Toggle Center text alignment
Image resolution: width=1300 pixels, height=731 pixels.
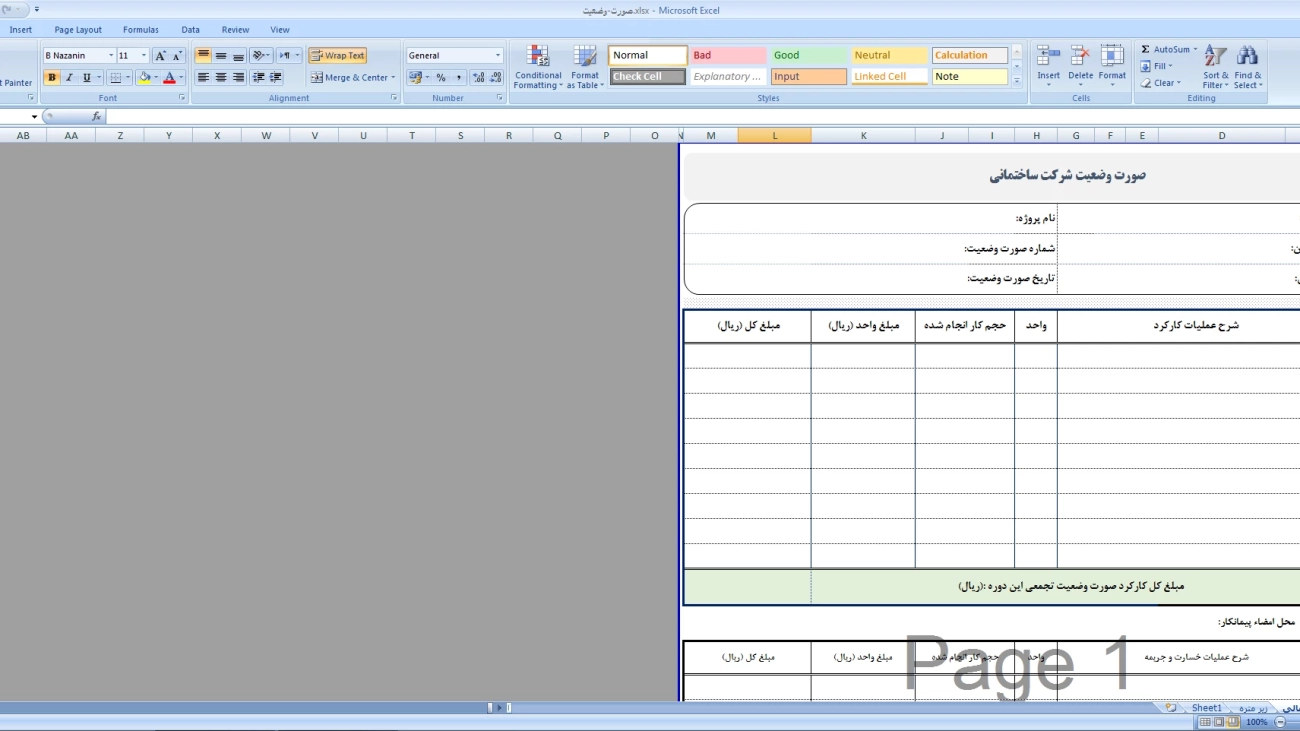click(221, 77)
